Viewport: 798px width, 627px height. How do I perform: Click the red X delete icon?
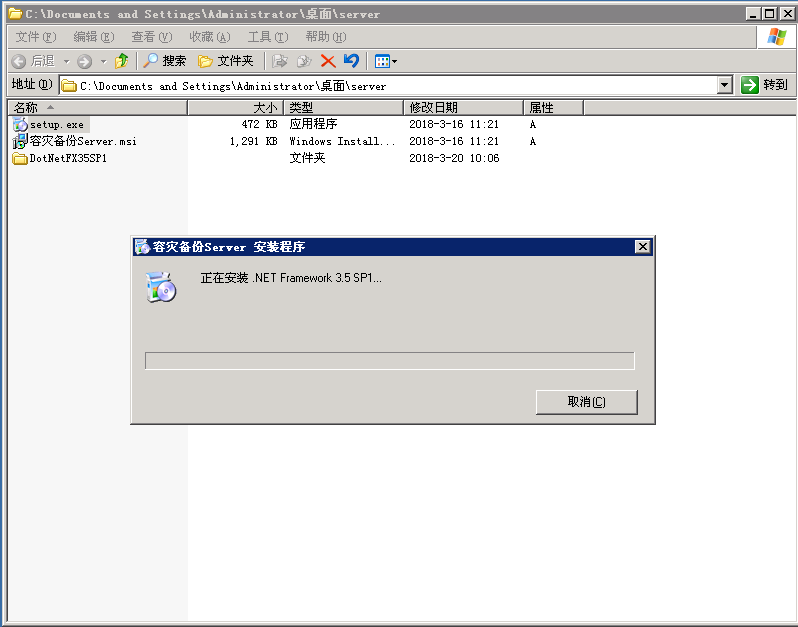tap(328, 61)
